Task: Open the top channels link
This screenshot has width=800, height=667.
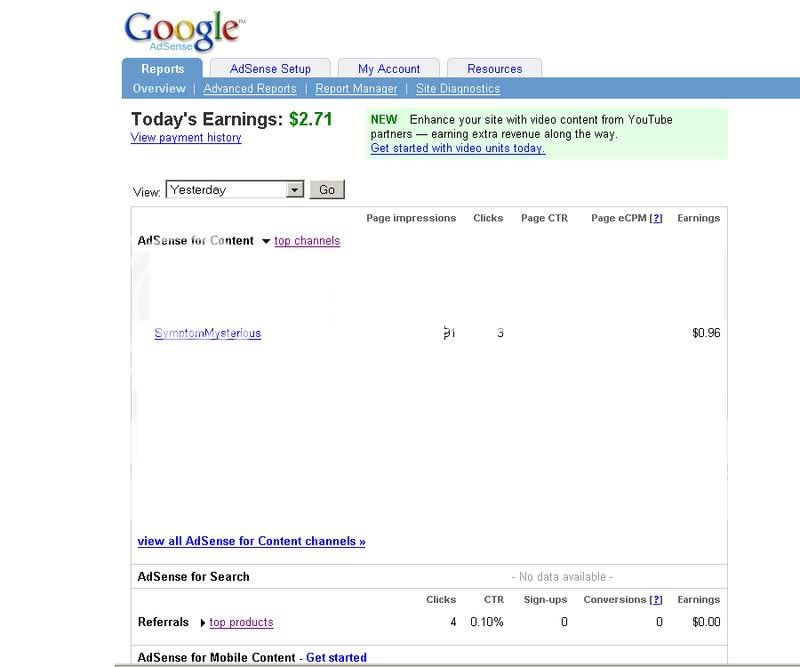Action: [307, 240]
